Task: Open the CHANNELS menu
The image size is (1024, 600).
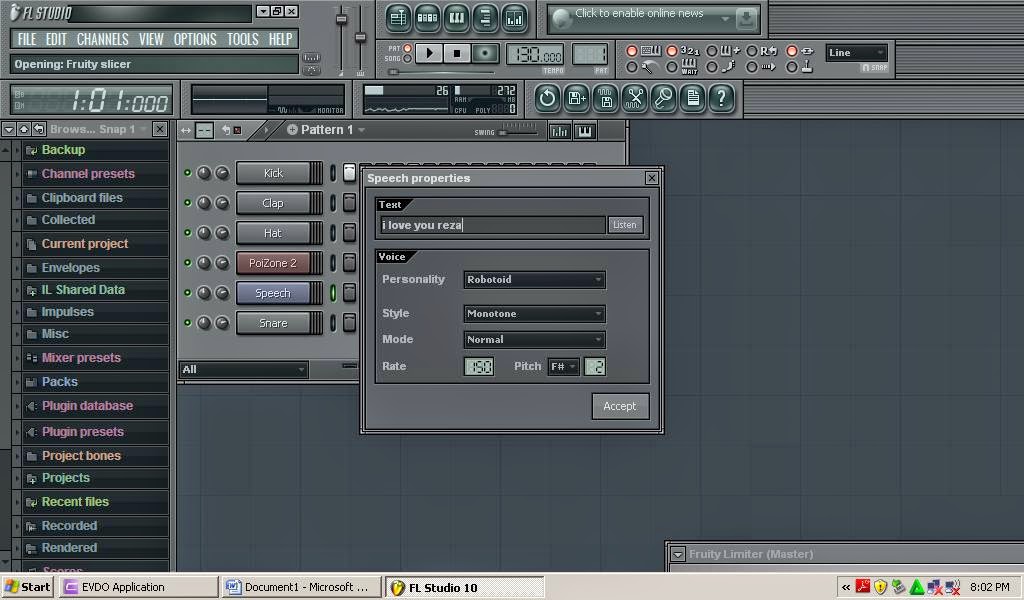Action: click(x=103, y=39)
